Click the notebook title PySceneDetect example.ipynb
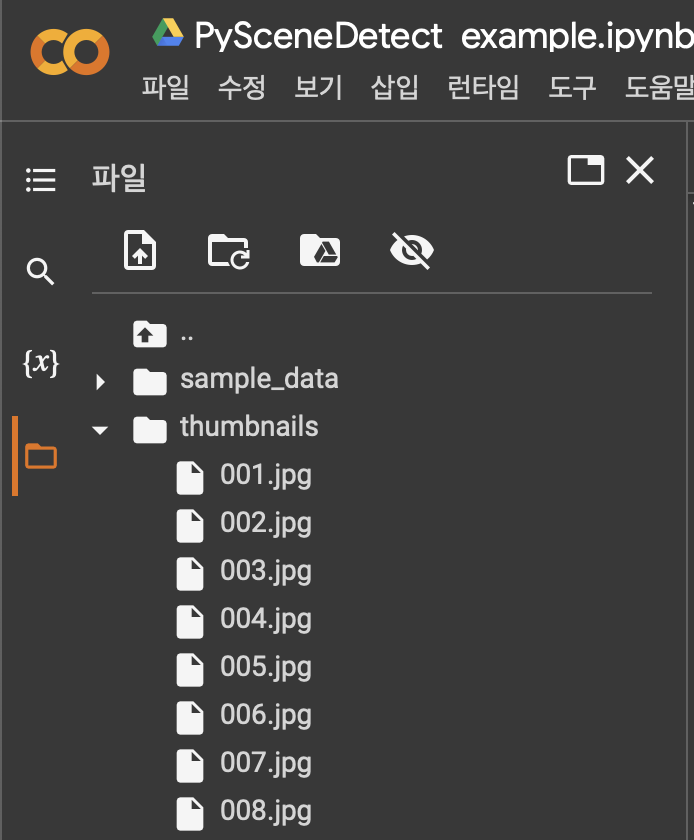Viewport: 694px width, 840px height. [x=444, y=36]
